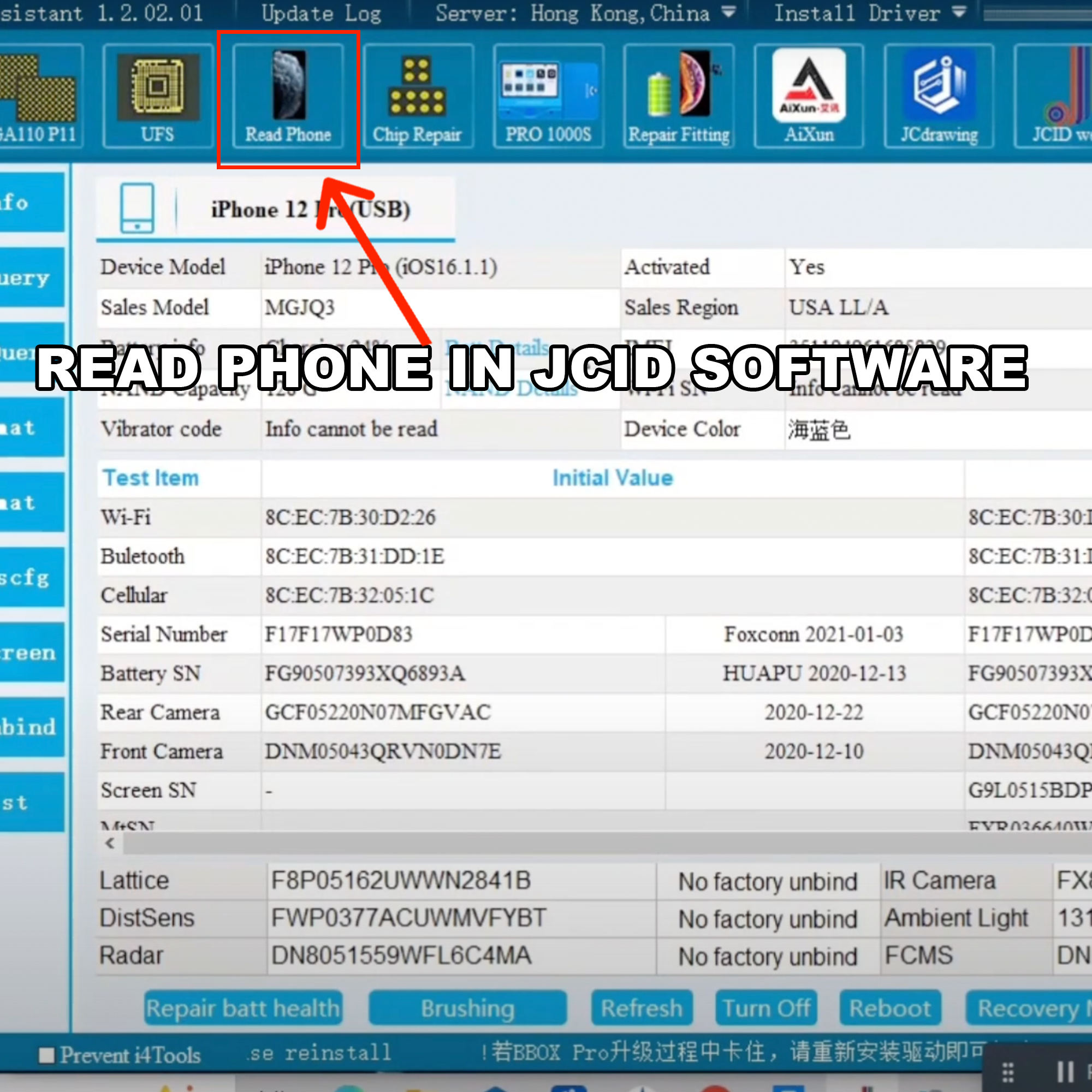Click the Reboot button
Image resolution: width=1092 pixels, height=1092 pixels.
click(889, 1008)
